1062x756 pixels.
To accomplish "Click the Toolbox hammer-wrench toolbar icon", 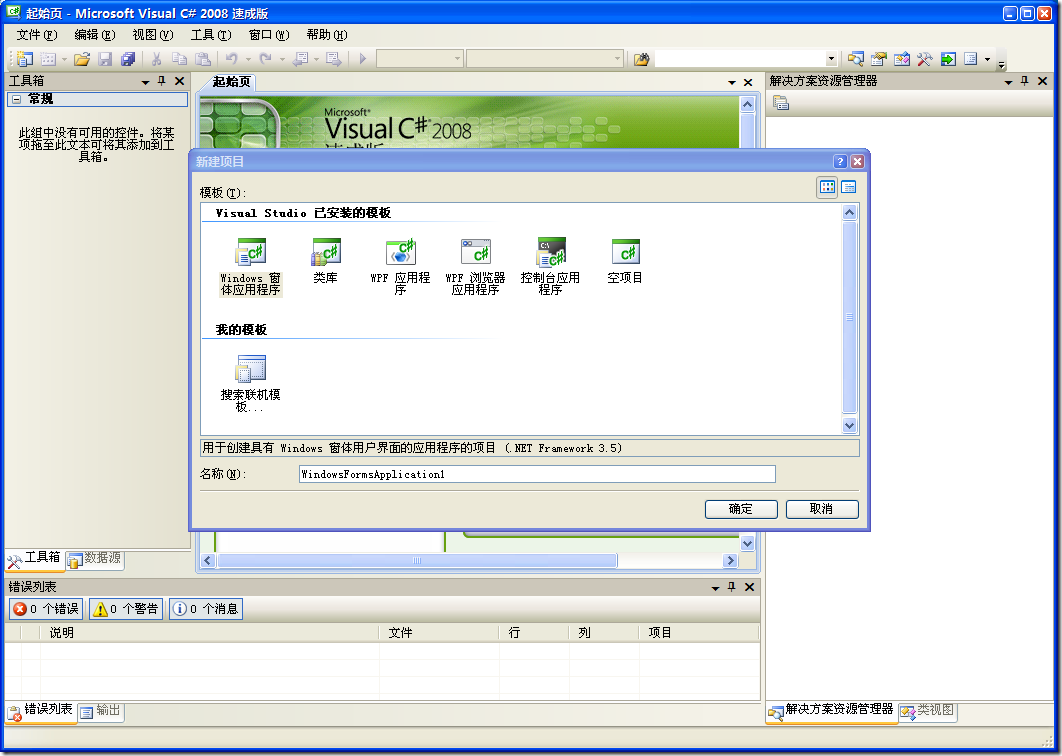I will 925,60.
